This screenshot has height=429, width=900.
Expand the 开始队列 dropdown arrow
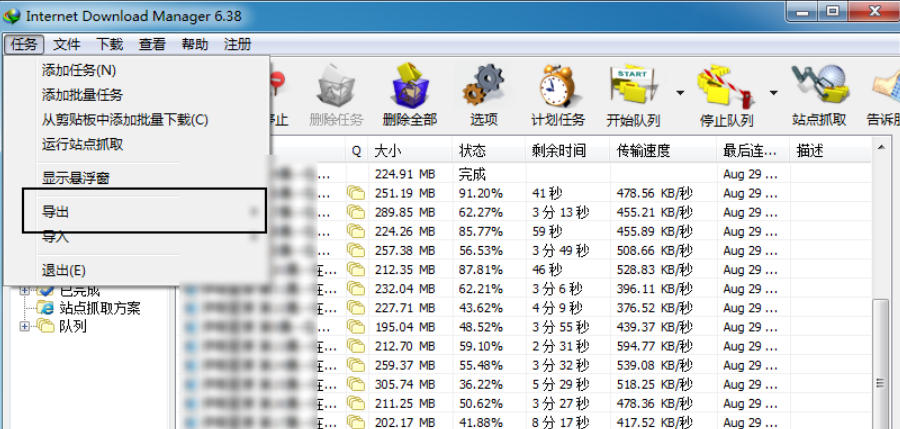680,92
